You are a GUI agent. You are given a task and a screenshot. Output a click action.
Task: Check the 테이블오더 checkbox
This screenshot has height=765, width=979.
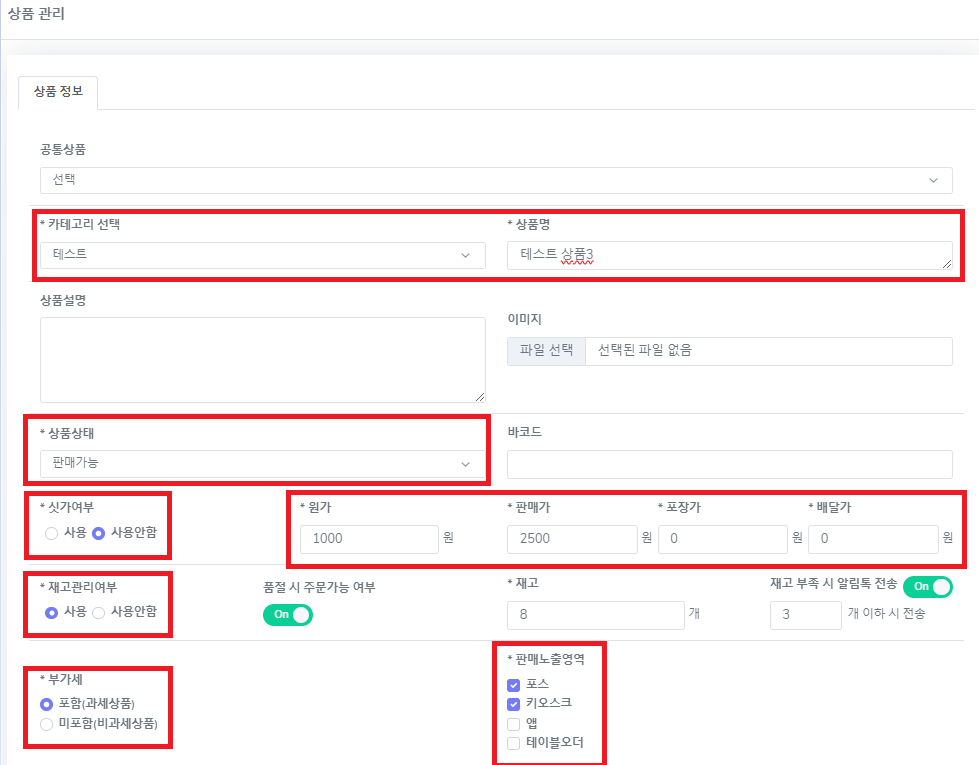(514, 743)
